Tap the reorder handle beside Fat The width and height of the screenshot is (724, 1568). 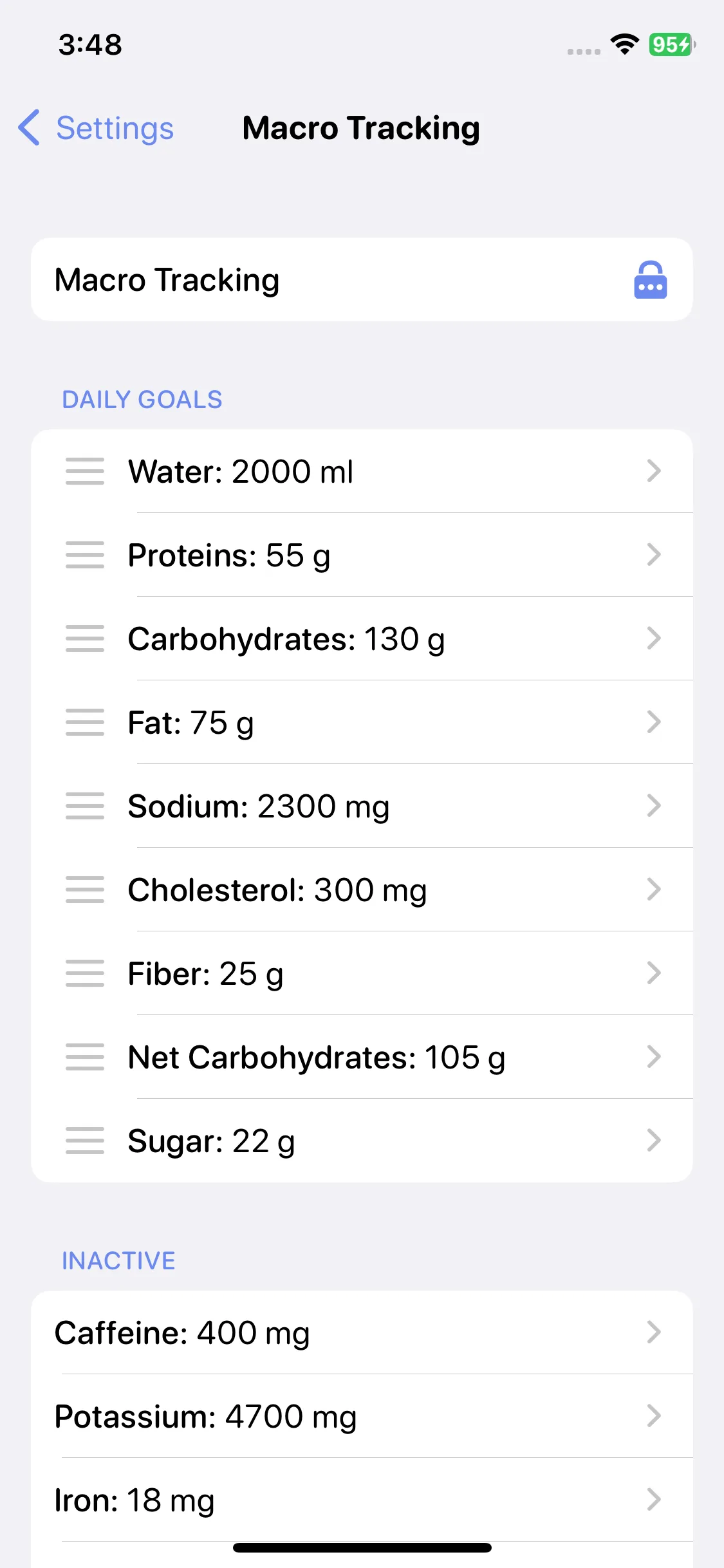(x=84, y=722)
